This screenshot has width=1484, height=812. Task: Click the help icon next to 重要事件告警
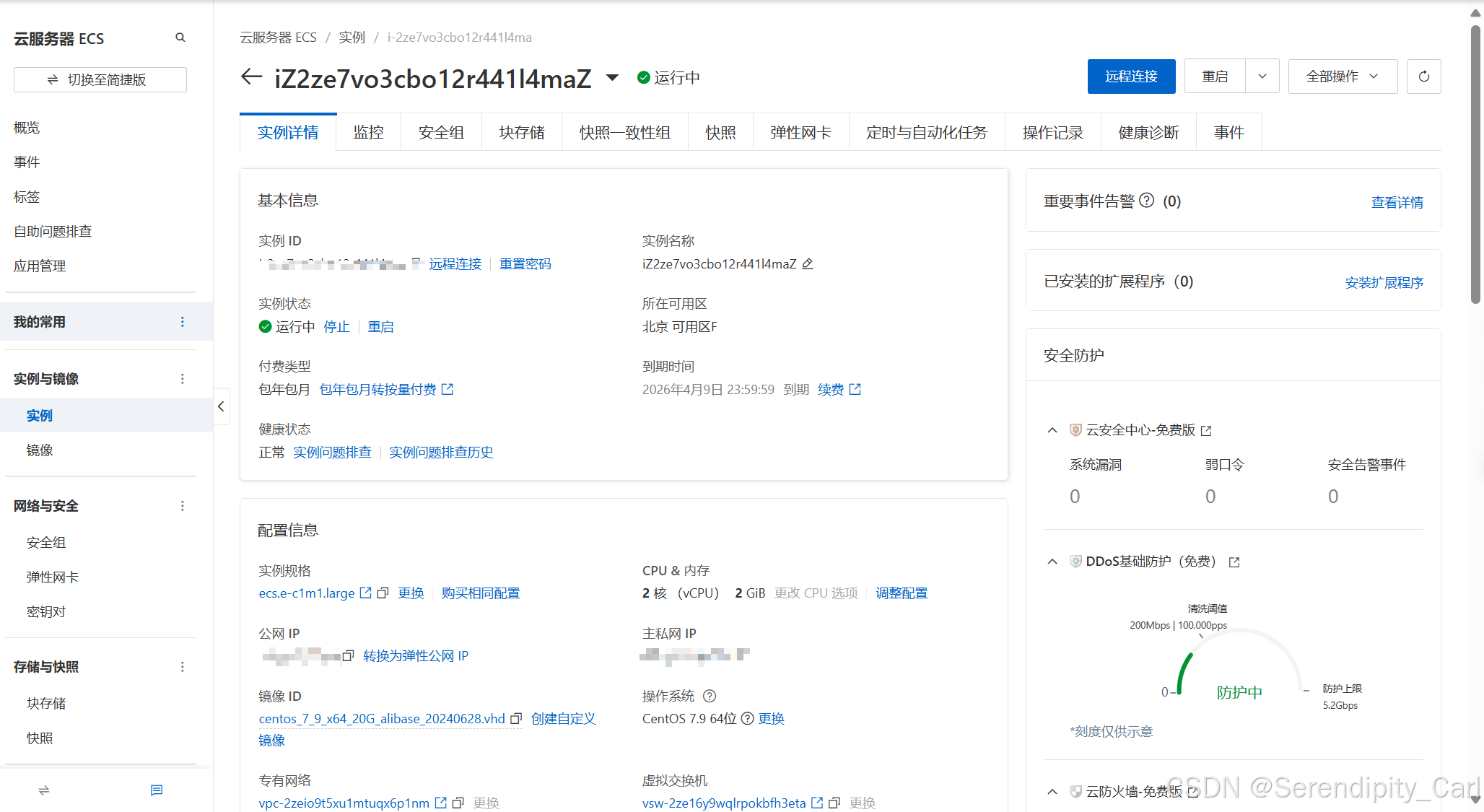pos(1147,201)
